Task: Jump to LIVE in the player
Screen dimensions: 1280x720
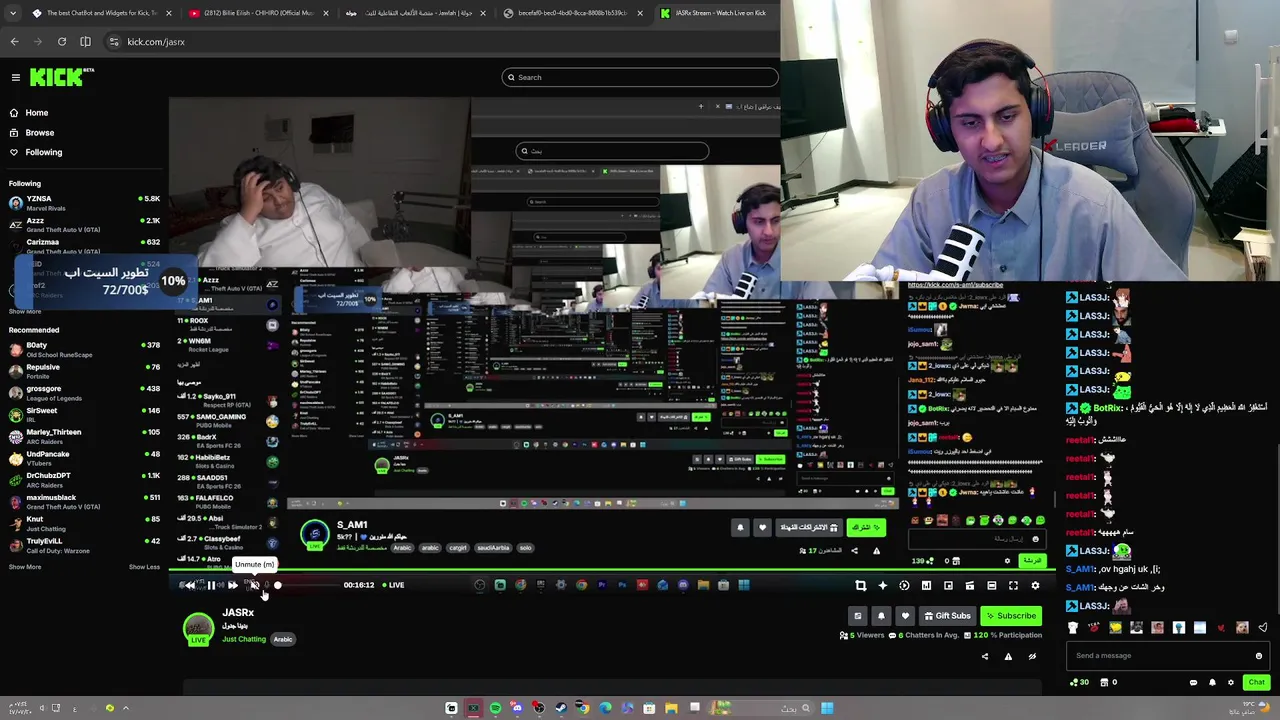Action: click(392, 585)
